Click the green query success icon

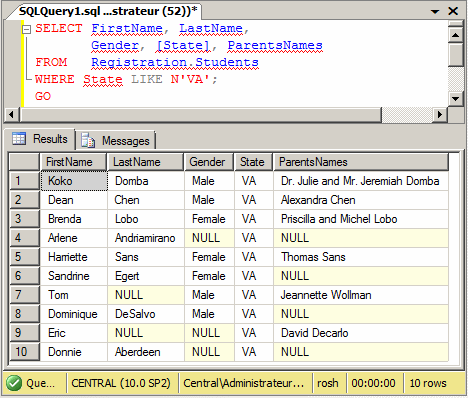[14, 383]
